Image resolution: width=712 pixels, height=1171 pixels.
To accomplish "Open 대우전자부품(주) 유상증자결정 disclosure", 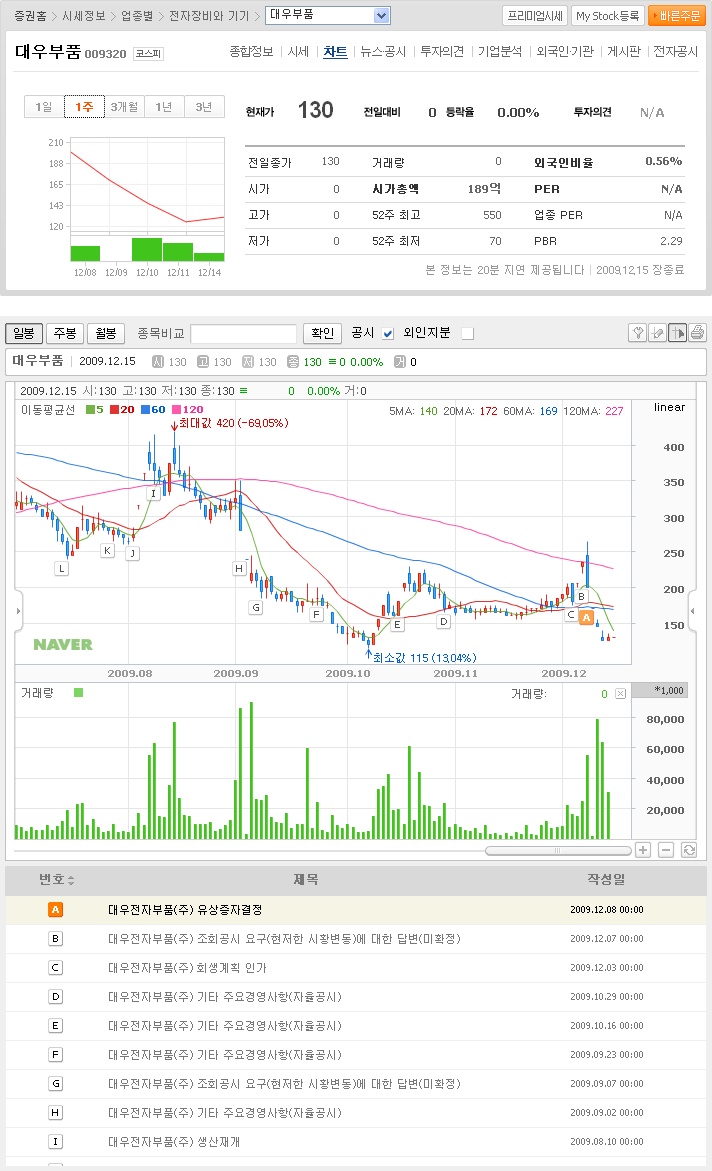I will pyautogui.click(x=185, y=910).
